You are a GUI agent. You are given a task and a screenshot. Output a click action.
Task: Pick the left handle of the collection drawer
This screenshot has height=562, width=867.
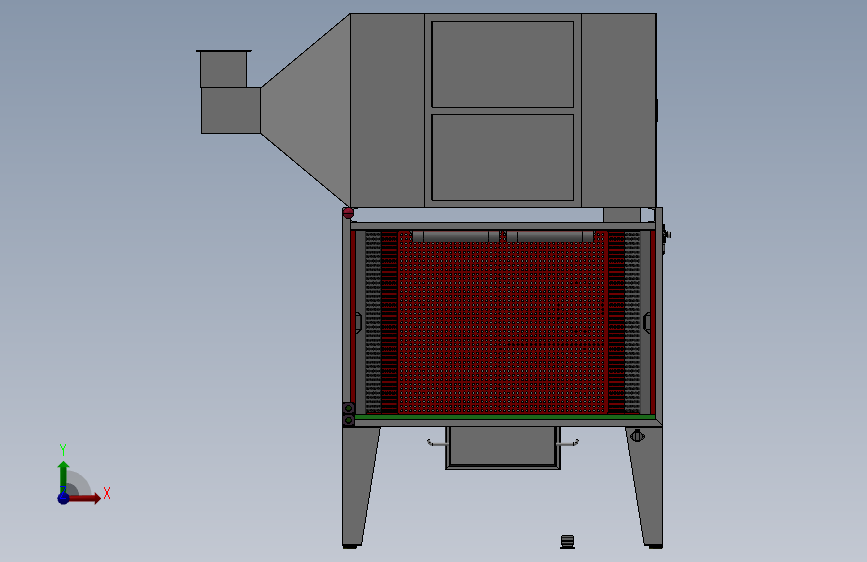click(437, 443)
